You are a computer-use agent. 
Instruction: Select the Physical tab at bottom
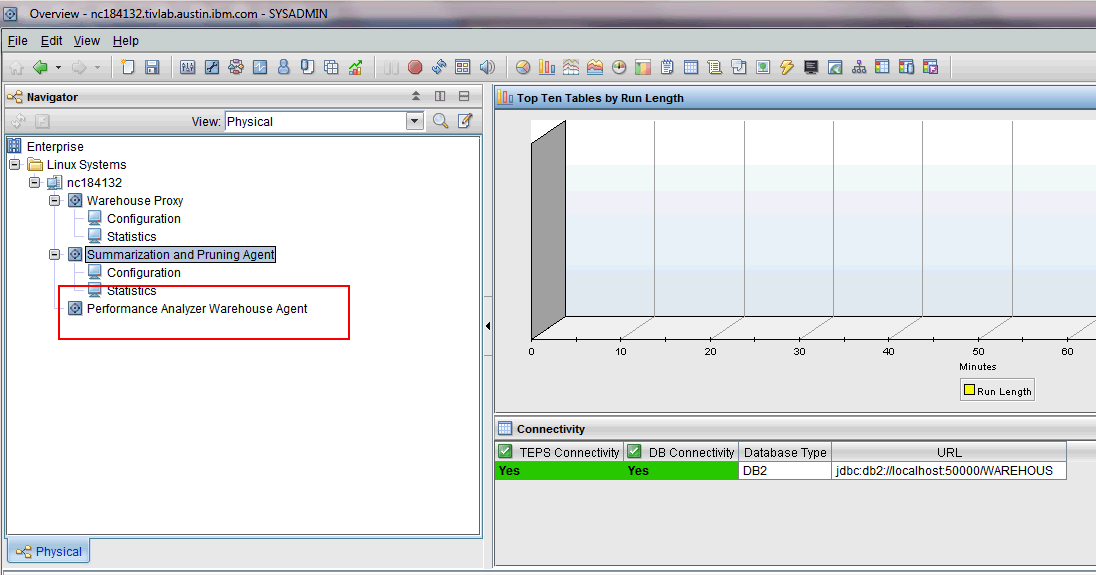[x=49, y=551]
